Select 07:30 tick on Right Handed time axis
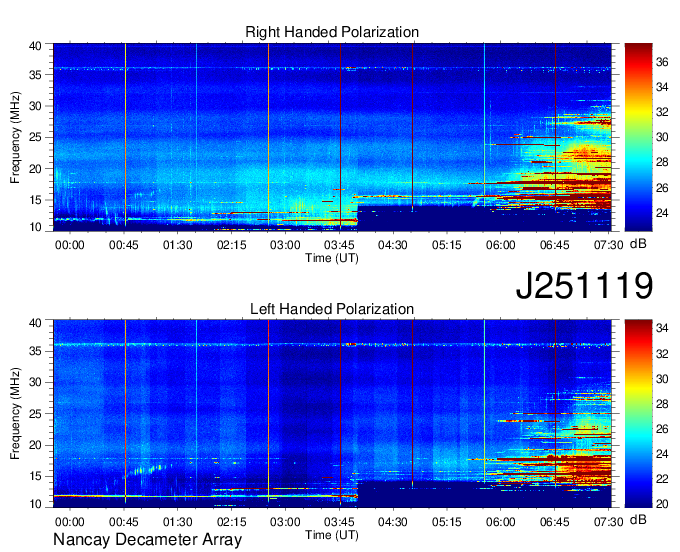This screenshot has height=552, width=680. tap(608, 244)
